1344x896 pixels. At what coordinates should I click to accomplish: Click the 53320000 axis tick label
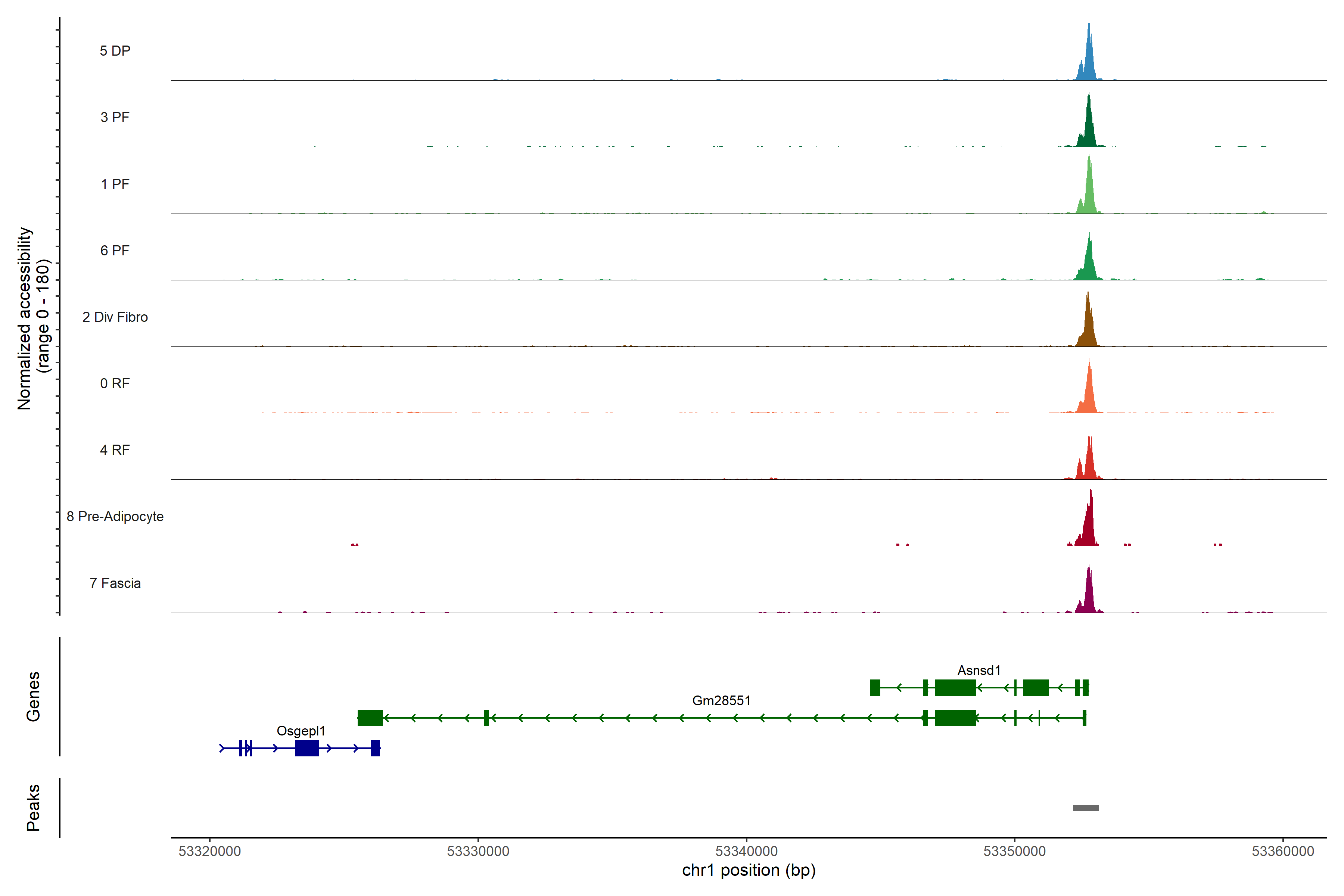(210, 852)
